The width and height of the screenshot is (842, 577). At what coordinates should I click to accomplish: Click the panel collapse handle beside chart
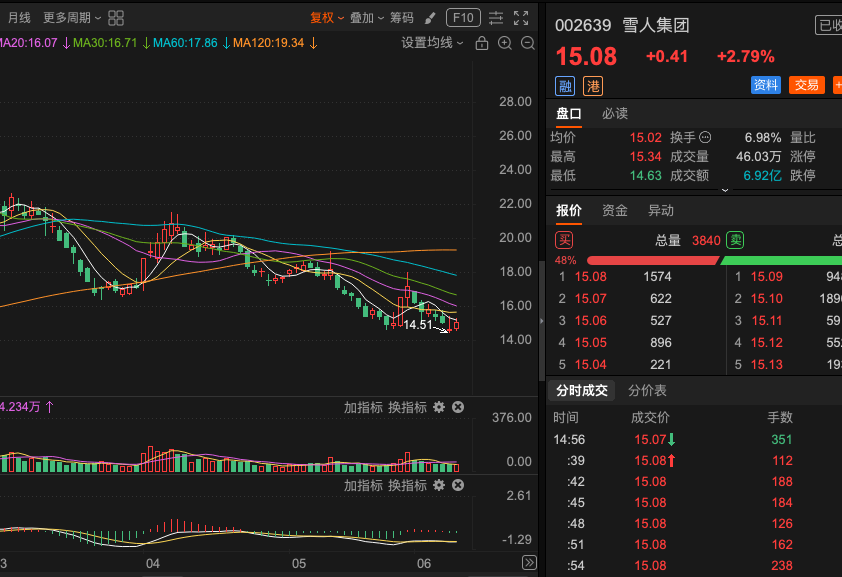pos(541,321)
